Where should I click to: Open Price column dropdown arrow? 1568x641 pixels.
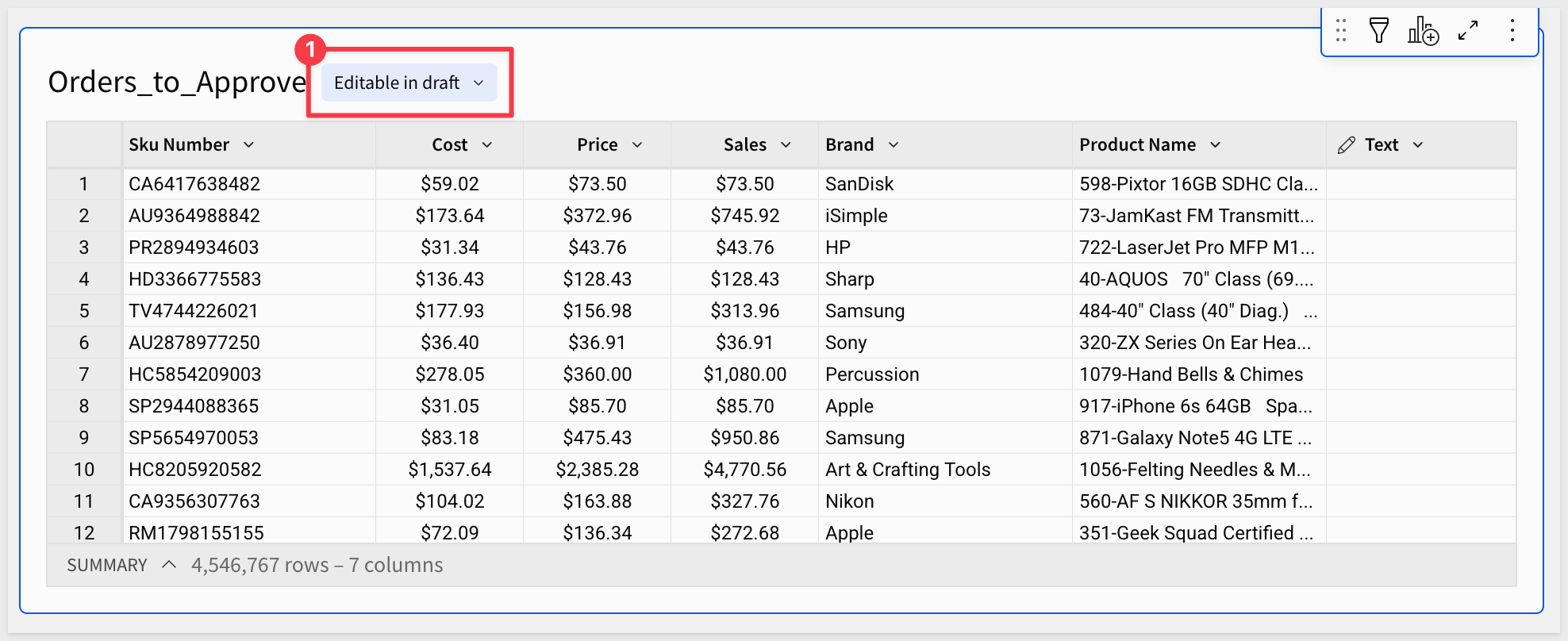(637, 145)
